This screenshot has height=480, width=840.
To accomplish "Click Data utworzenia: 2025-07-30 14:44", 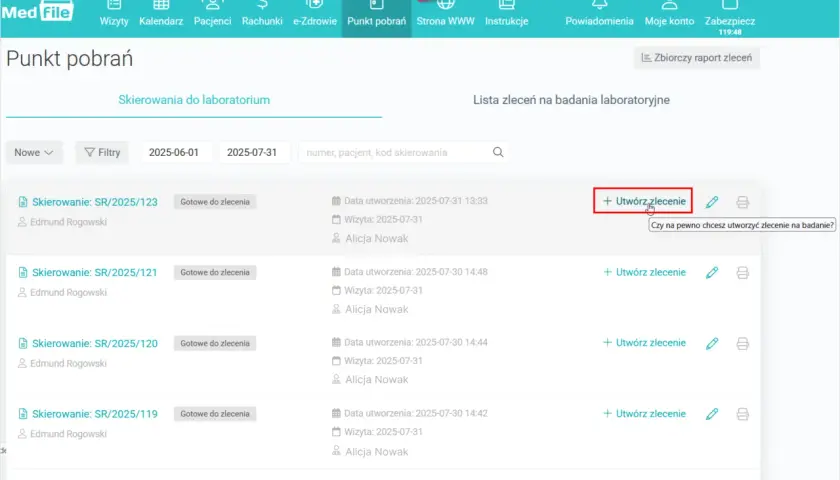I will click(416, 342).
